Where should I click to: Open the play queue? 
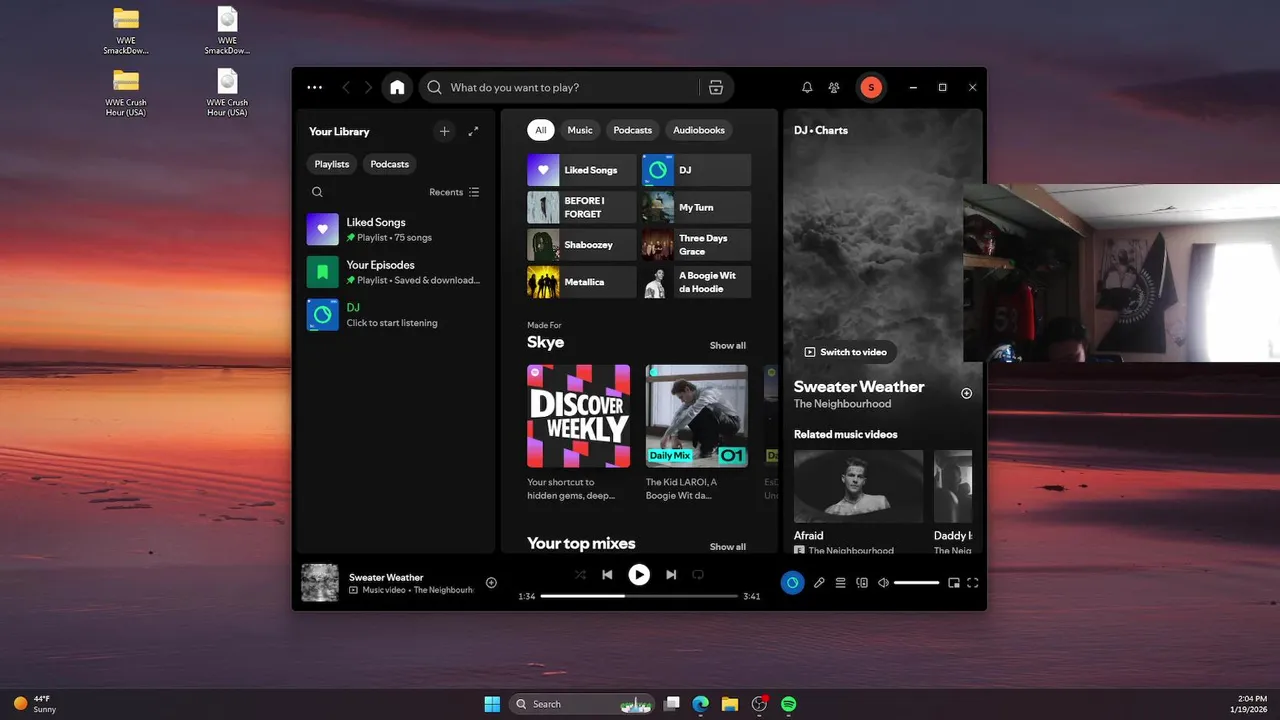(841, 582)
